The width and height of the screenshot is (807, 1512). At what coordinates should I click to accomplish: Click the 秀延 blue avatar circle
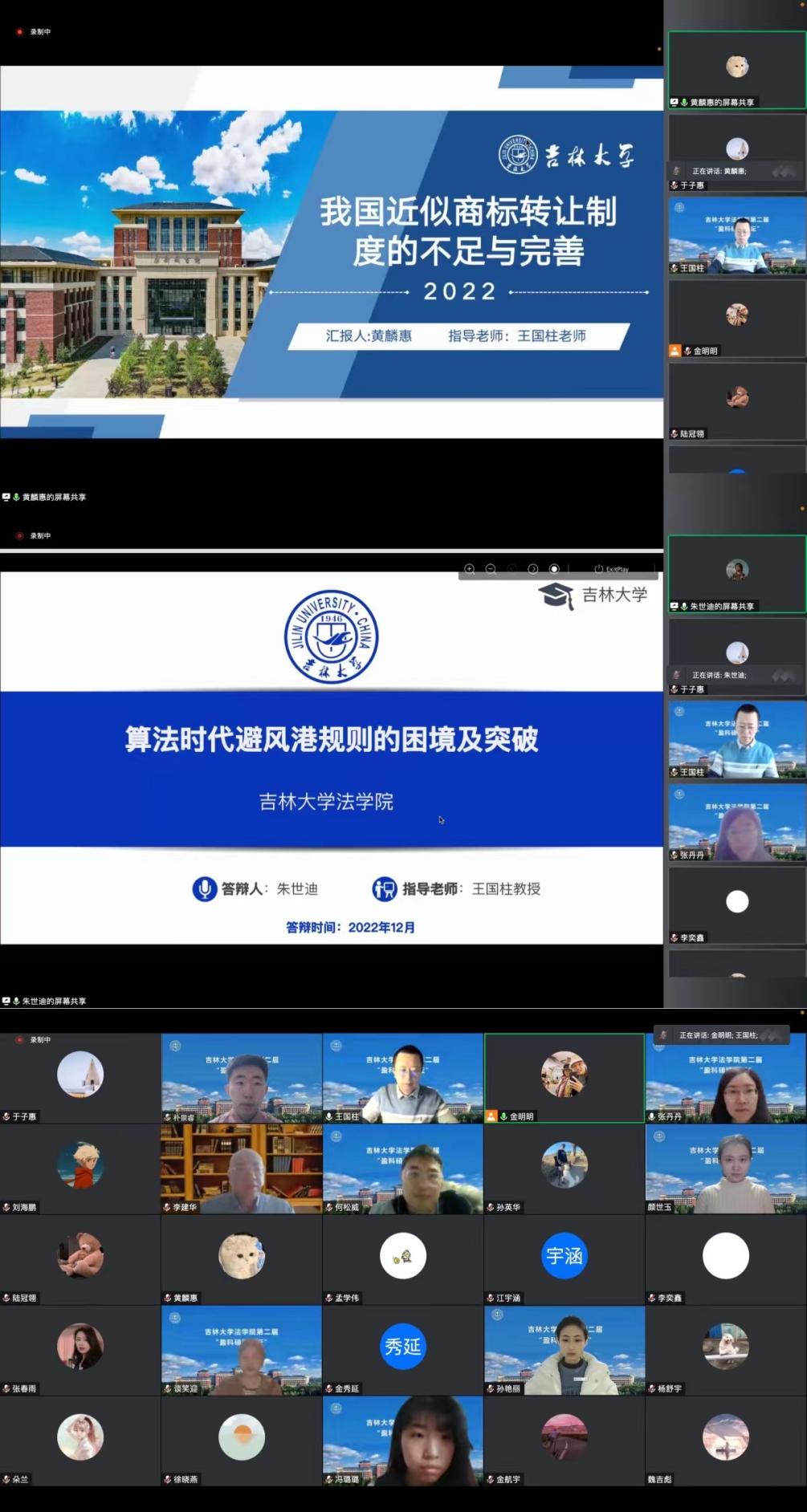tap(402, 1346)
